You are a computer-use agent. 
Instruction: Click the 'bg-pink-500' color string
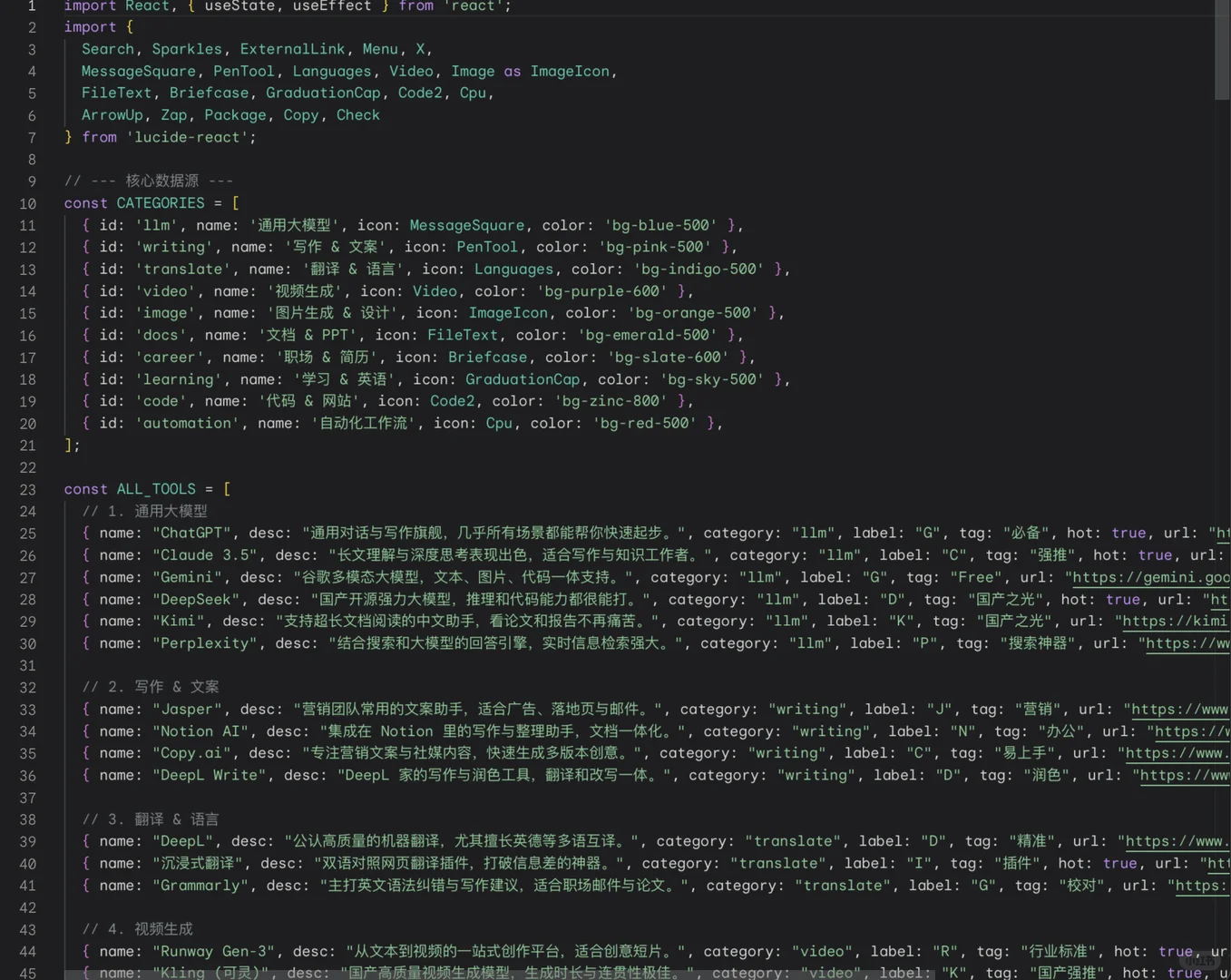pyautogui.click(x=655, y=247)
